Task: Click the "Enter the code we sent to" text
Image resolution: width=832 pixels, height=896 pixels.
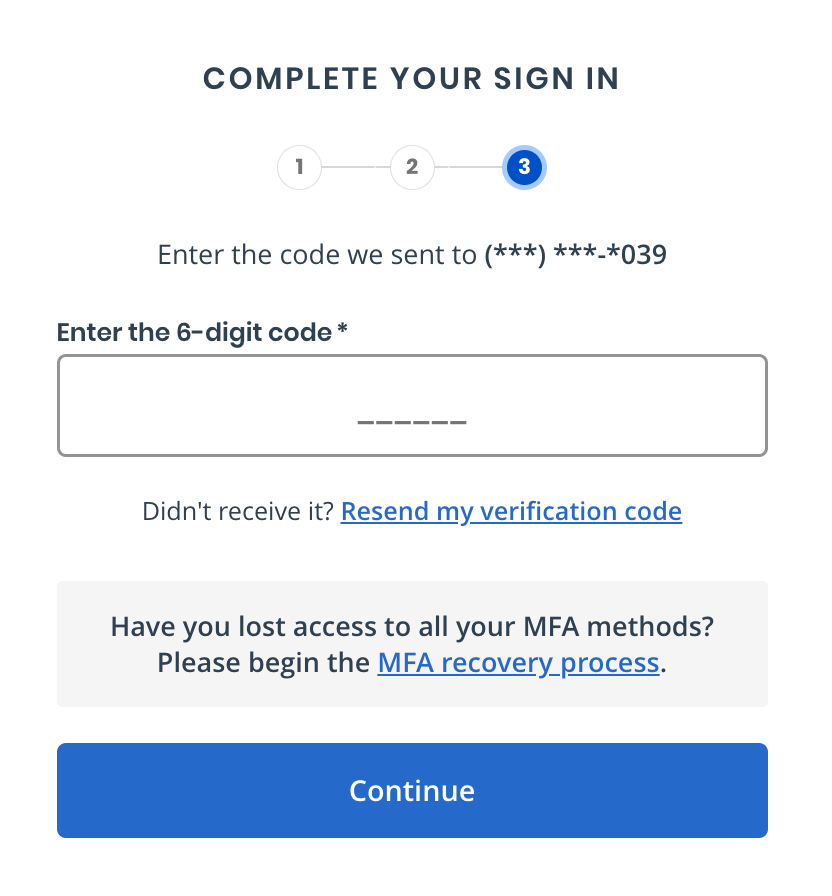Action: tap(317, 255)
